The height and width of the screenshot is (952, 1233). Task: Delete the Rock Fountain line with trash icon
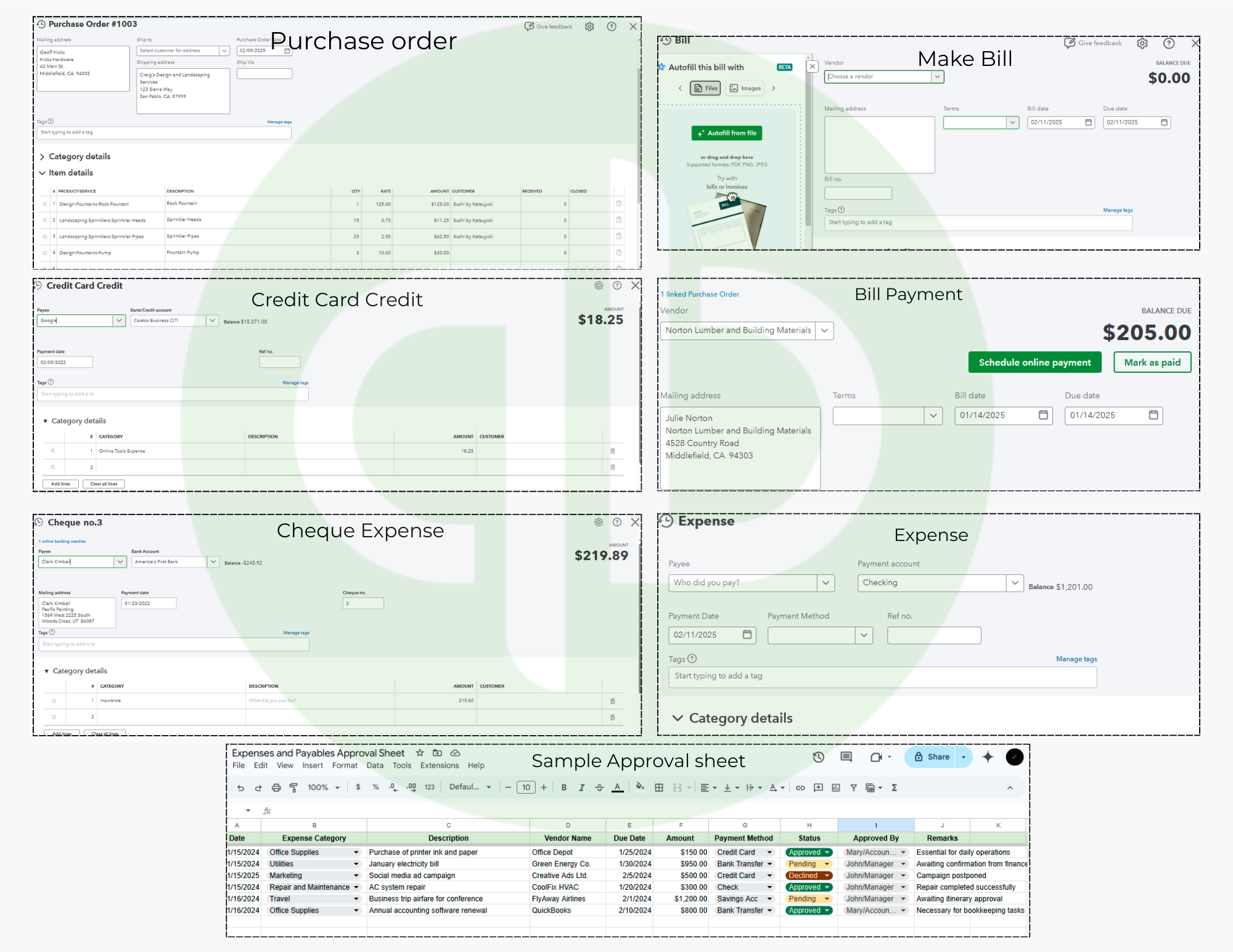pyautogui.click(x=618, y=203)
